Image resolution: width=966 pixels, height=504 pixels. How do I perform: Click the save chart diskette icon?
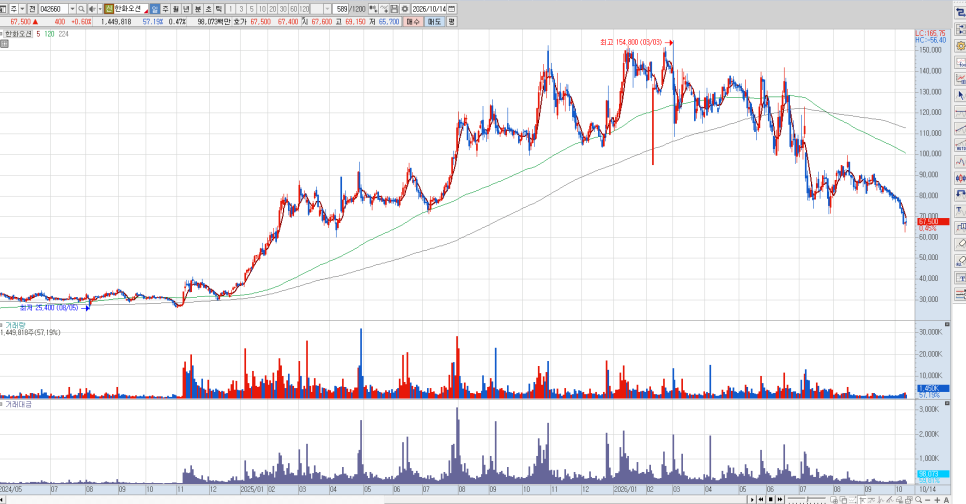(x=394, y=9)
